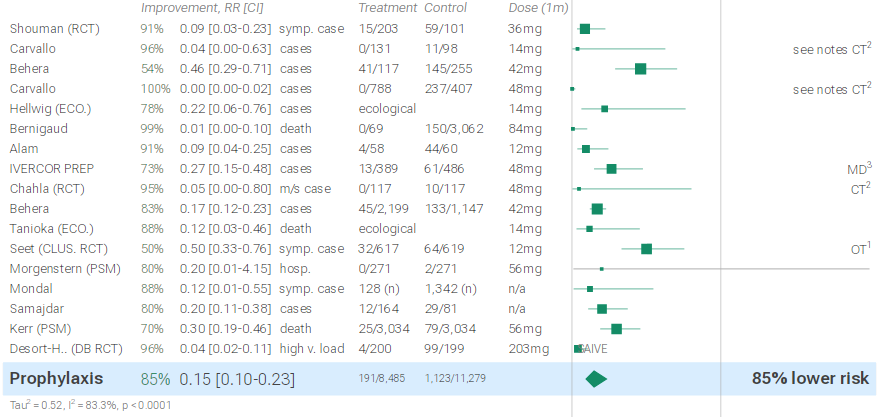Open the Carvallo study with 100% improvement
Viewport: 882px width, 417px height.
tap(33, 88)
